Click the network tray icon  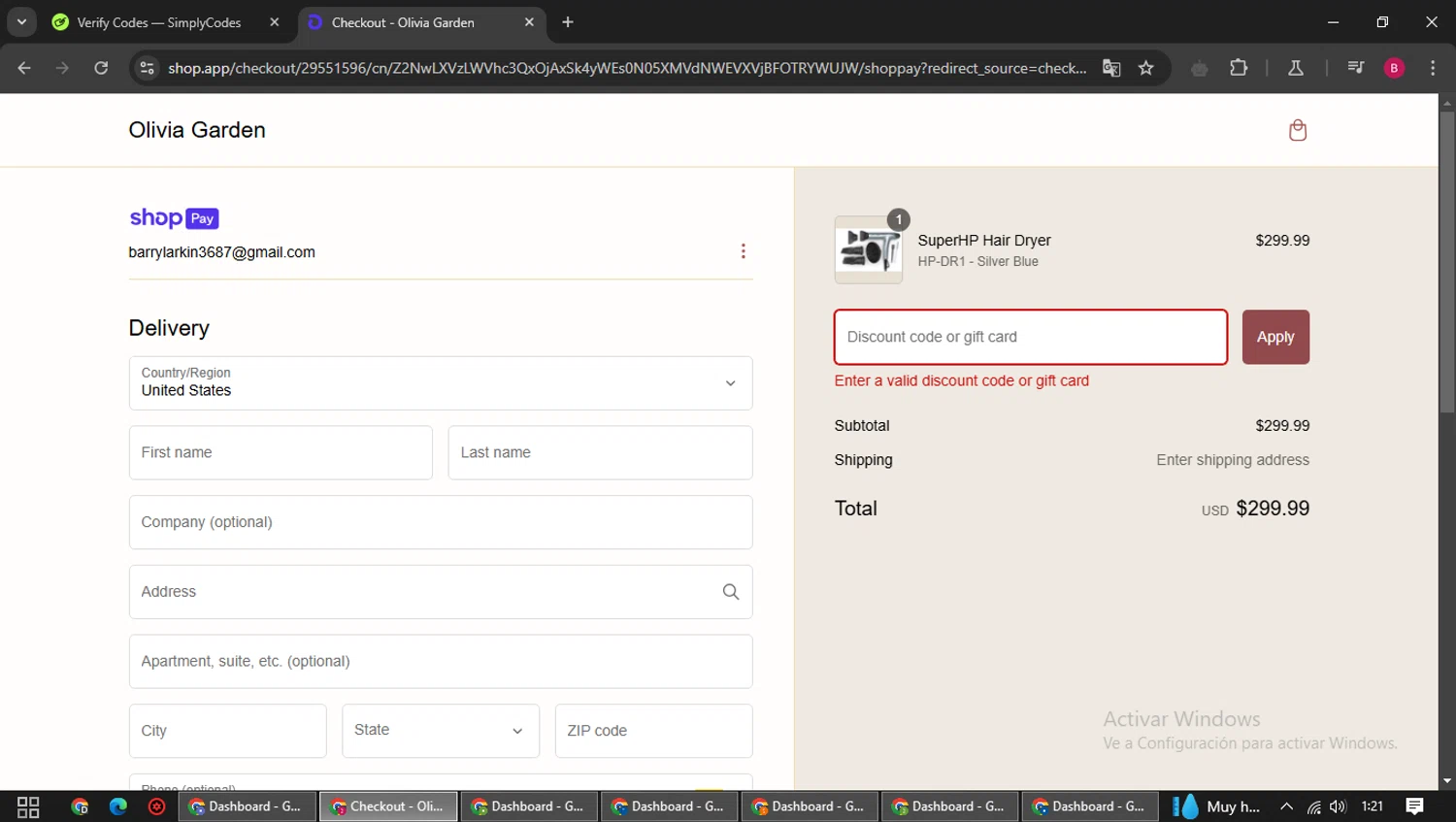pyautogui.click(x=1313, y=806)
